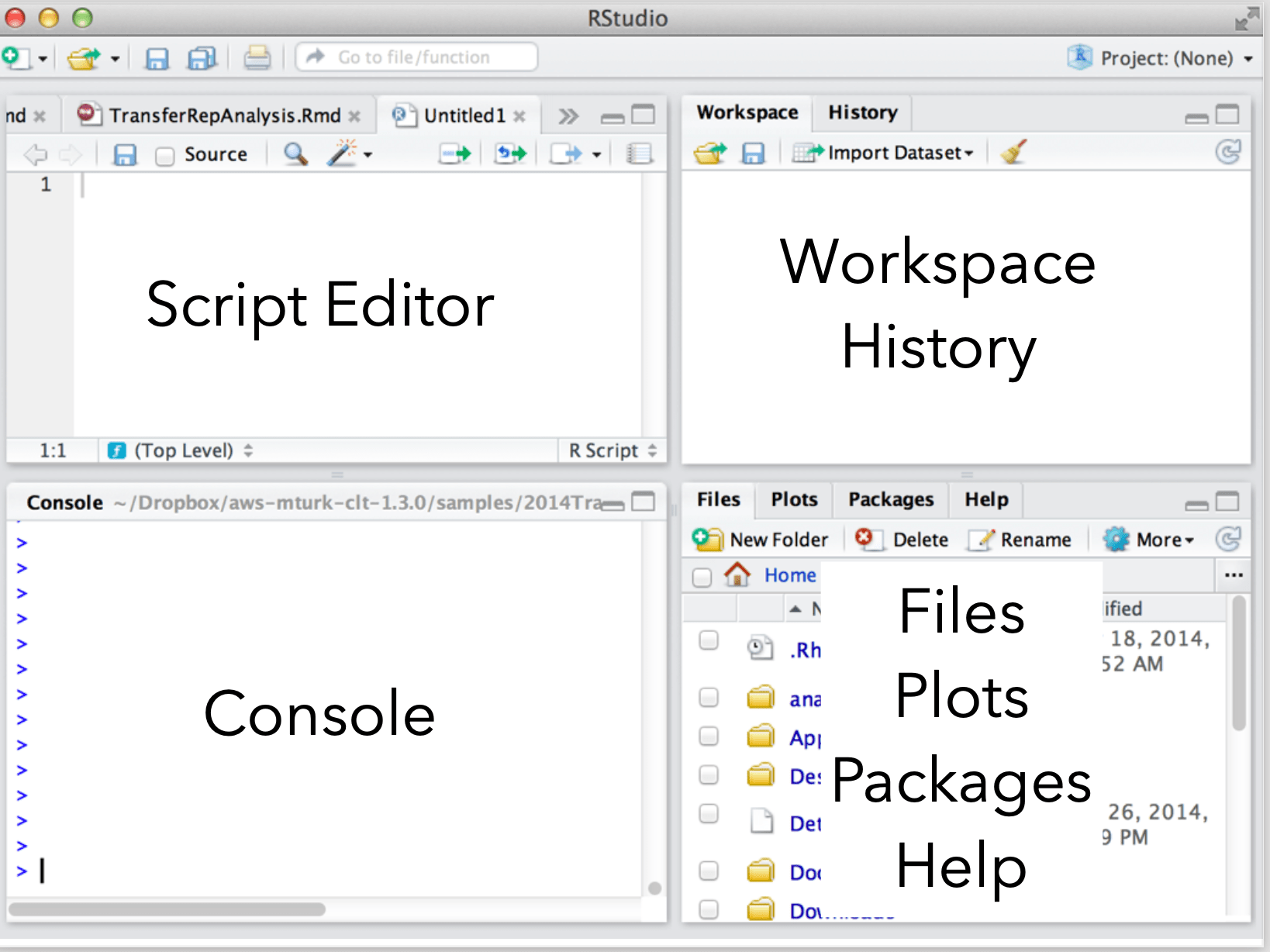Open the Packages tab
This screenshot has width=1270, height=952.
[891, 499]
